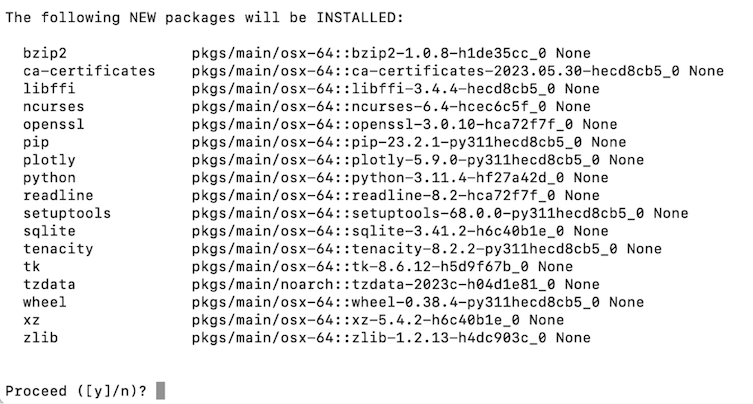The width and height of the screenshot is (753, 404).
Task: Click the terminal cursor after the Proceed prompt
Action: pos(161,390)
